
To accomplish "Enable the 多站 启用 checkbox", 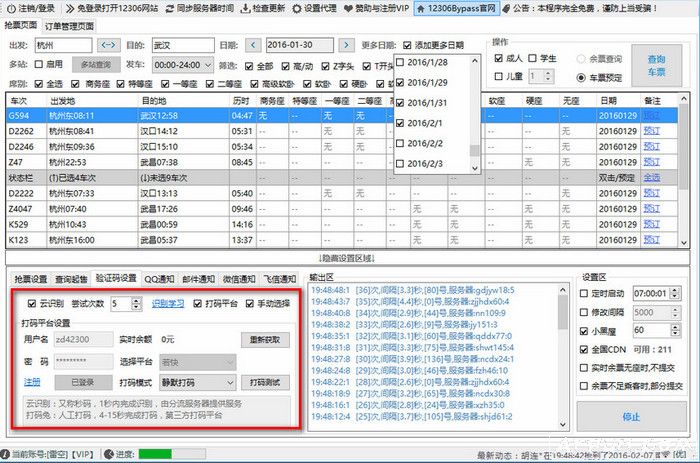I will click(39, 64).
